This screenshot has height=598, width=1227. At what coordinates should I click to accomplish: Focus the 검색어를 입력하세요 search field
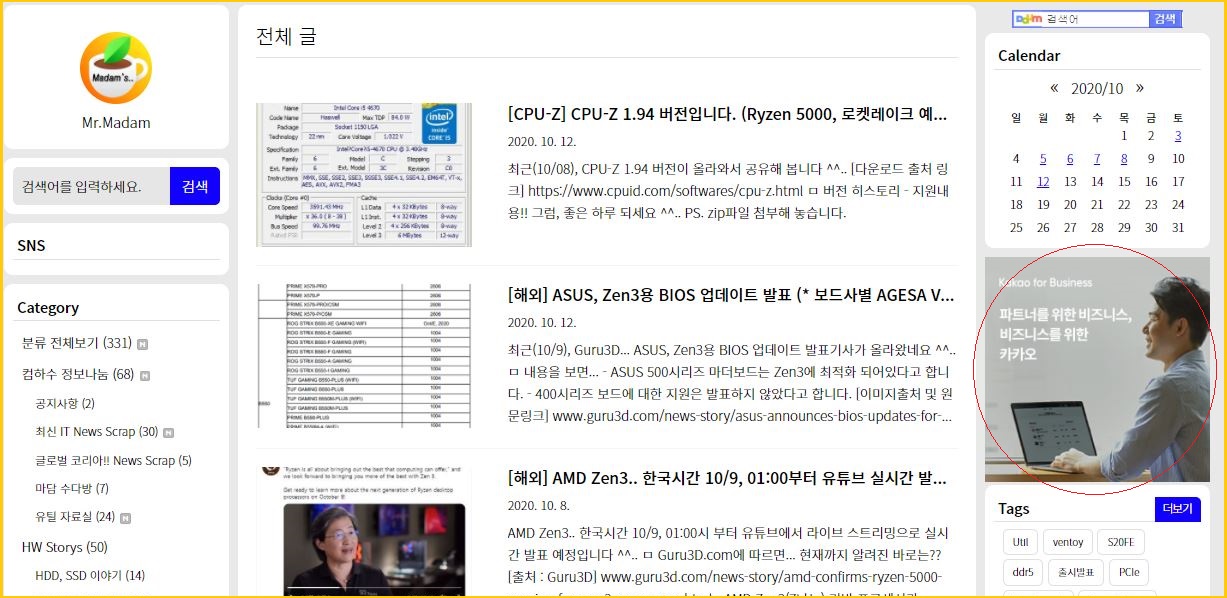[x=91, y=186]
